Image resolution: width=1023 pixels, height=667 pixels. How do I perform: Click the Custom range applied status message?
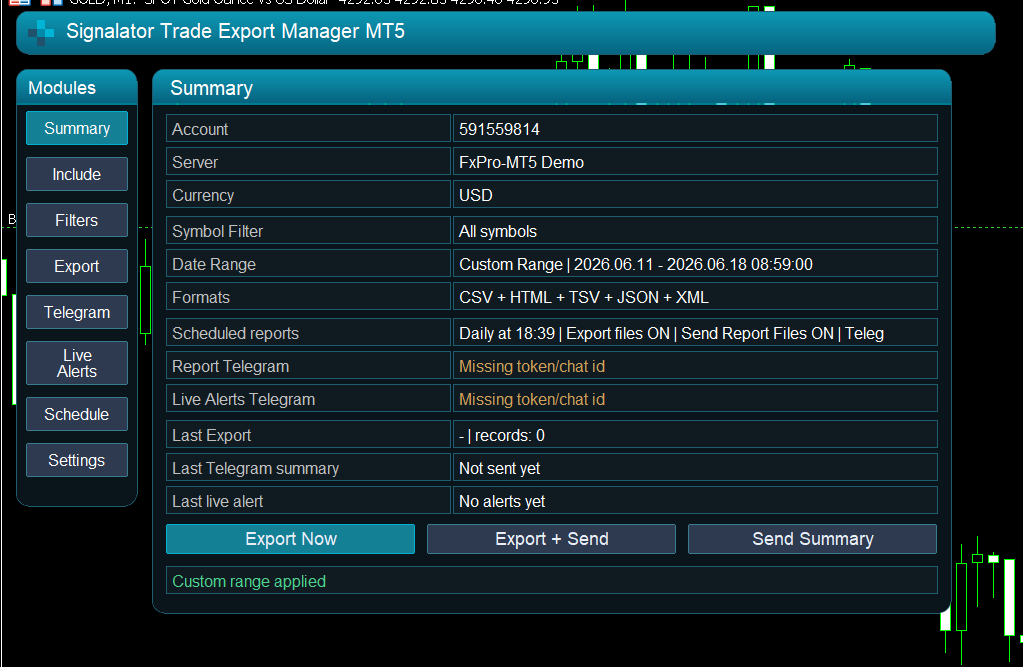click(552, 581)
